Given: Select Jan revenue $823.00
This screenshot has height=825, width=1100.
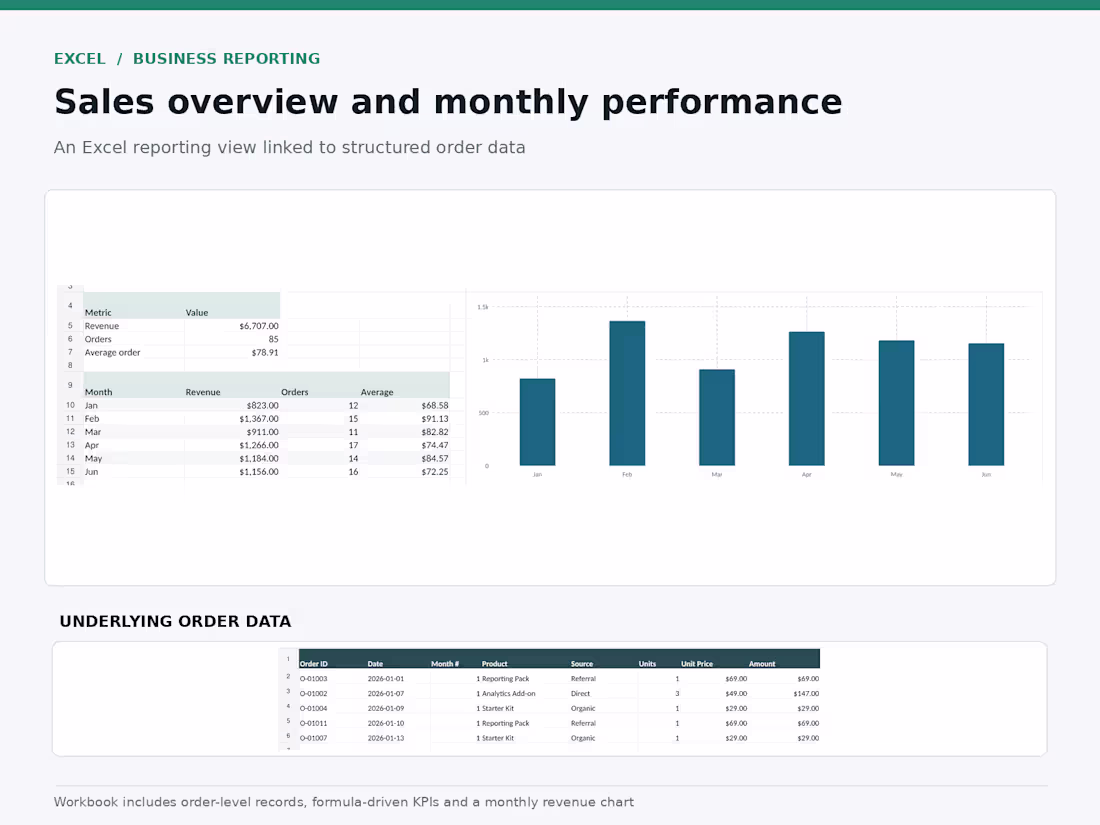Looking at the screenshot, I should point(232,405).
